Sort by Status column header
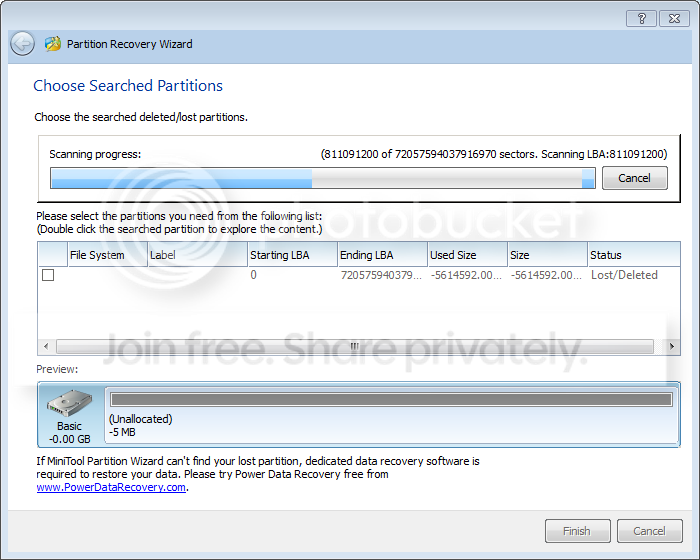Screen dimensions: 700x560 click(634, 255)
